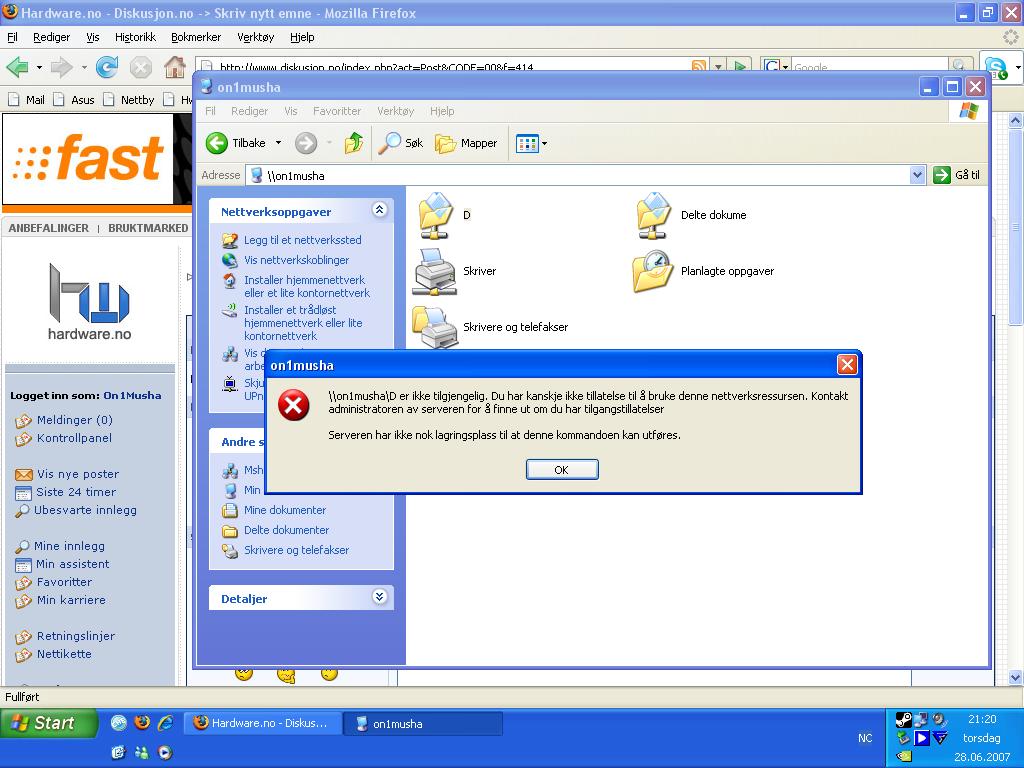The width and height of the screenshot is (1024, 768).
Task: Open the BRUKTMARKED tab on hardware.no
Action: [x=148, y=229]
